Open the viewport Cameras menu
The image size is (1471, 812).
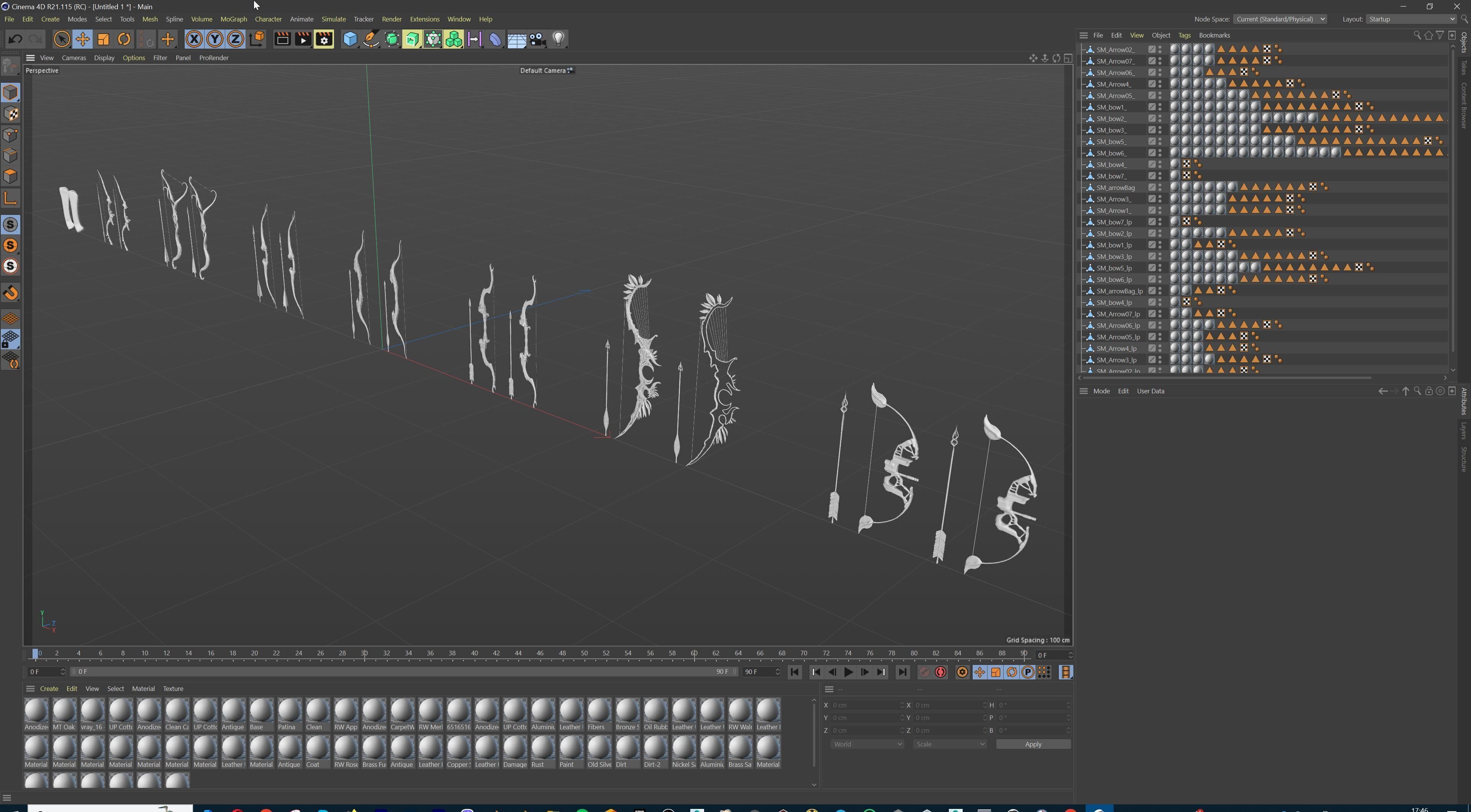click(x=74, y=58)
